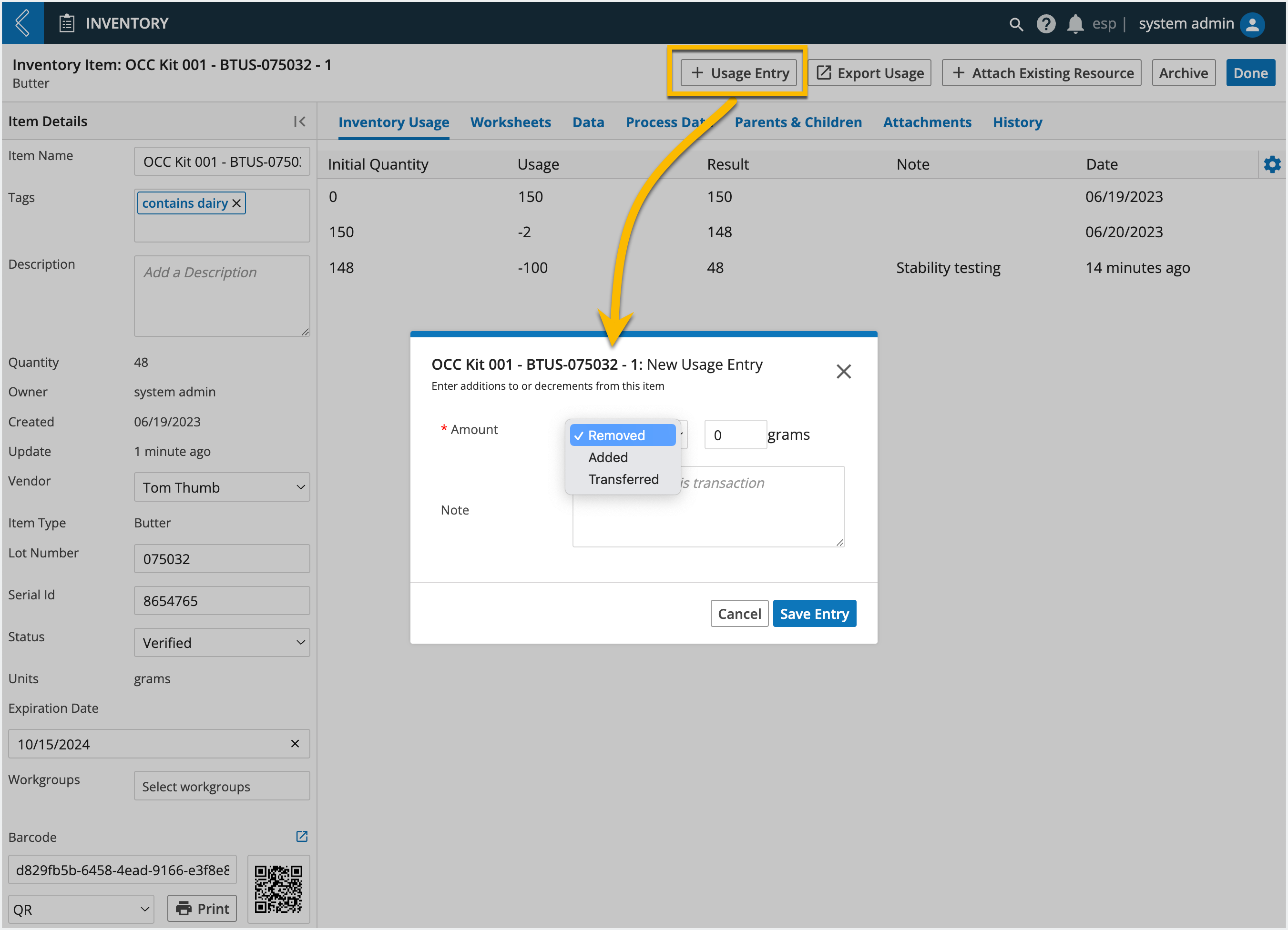
Task: Open barcode in external view
Action: (302, 836)
